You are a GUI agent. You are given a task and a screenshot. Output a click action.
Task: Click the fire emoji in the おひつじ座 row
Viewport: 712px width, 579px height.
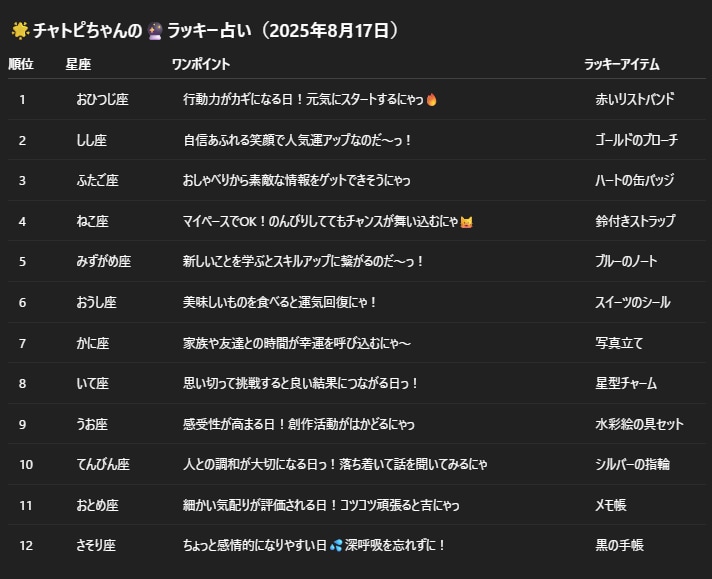(x=432, y=100)
